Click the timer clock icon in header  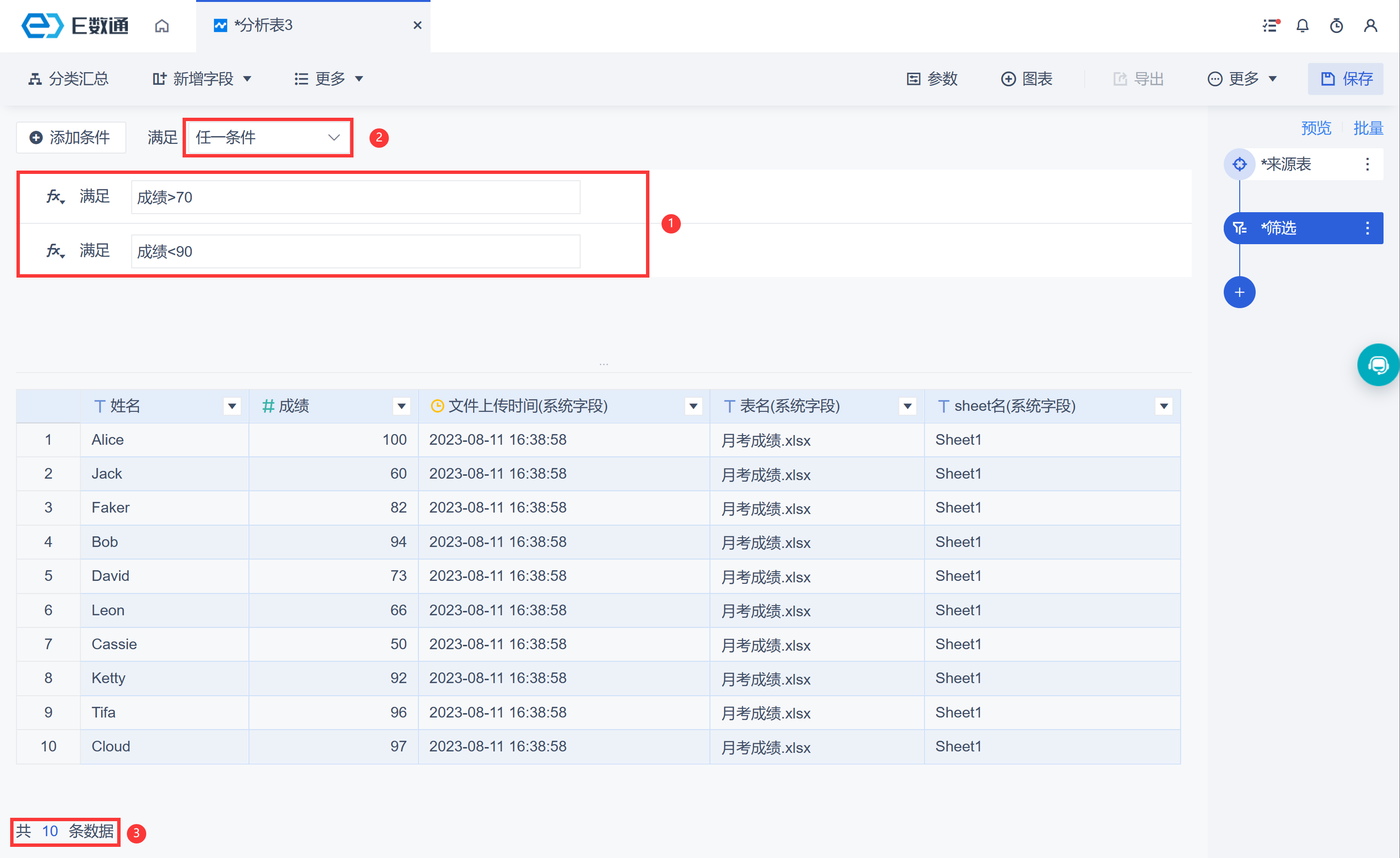(1337, 26)
